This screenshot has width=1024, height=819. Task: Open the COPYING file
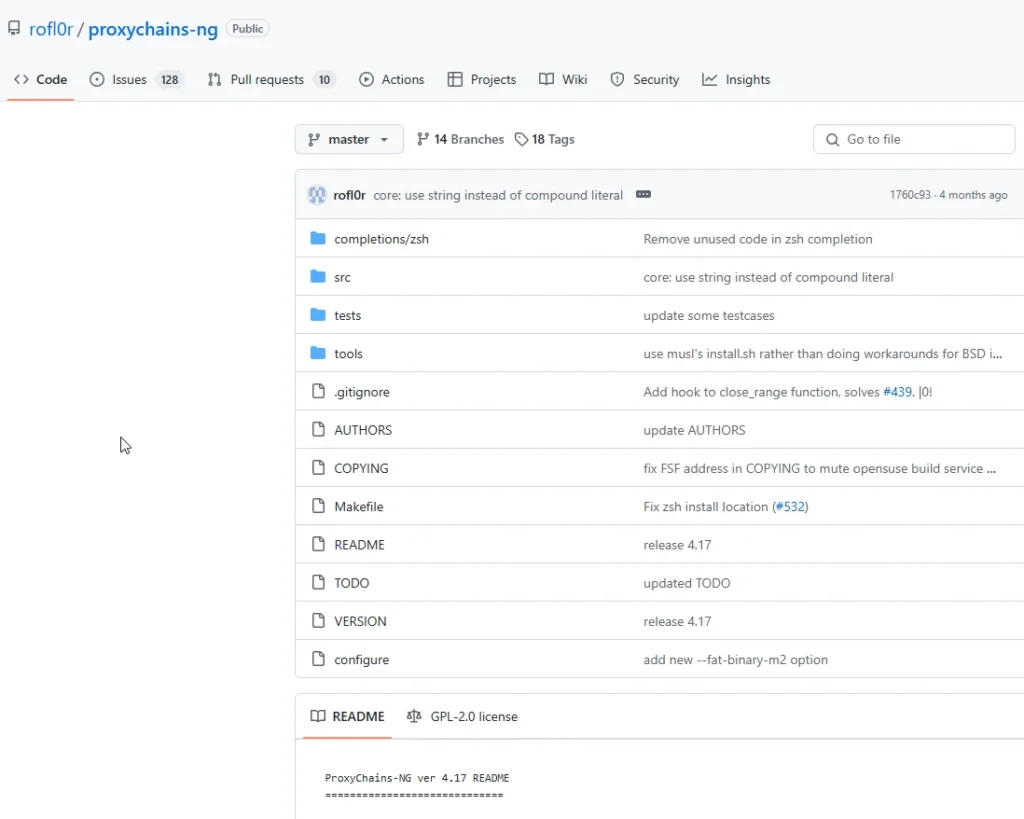pyautogui.click(x=361, y=468)
